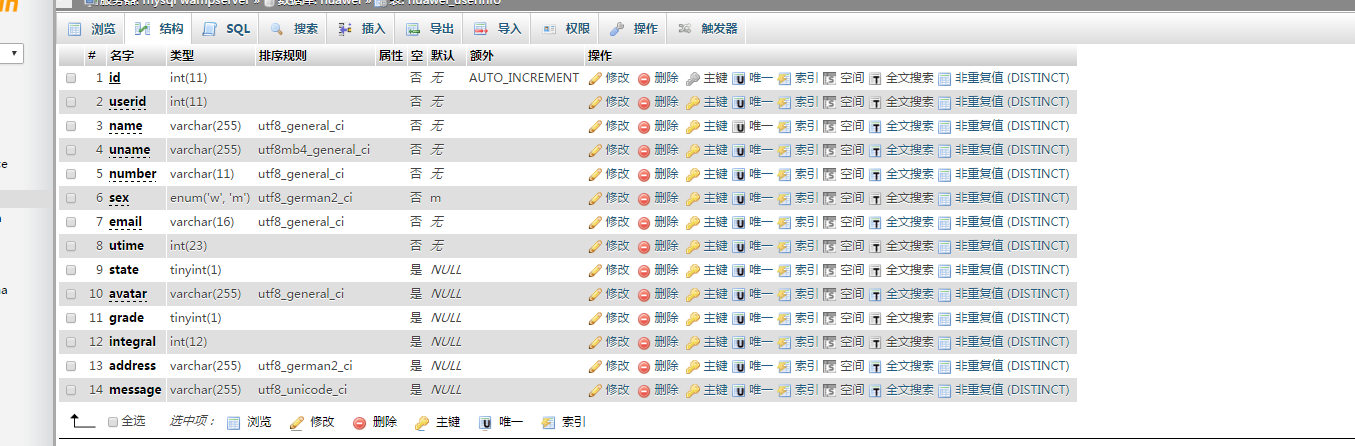Click the primary key icon for the name row
The image size is (1355, 446).
coord(693,126)
